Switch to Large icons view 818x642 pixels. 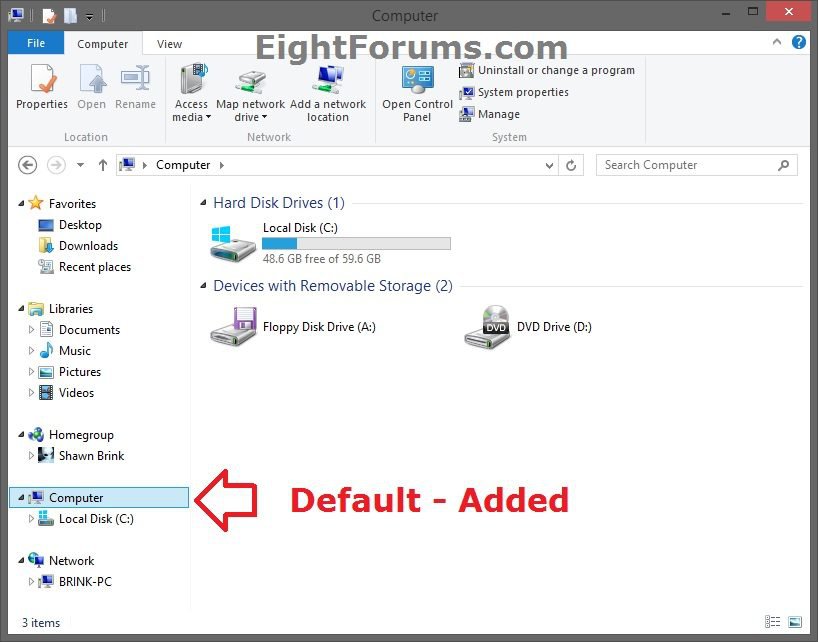[x=795, y=621]
